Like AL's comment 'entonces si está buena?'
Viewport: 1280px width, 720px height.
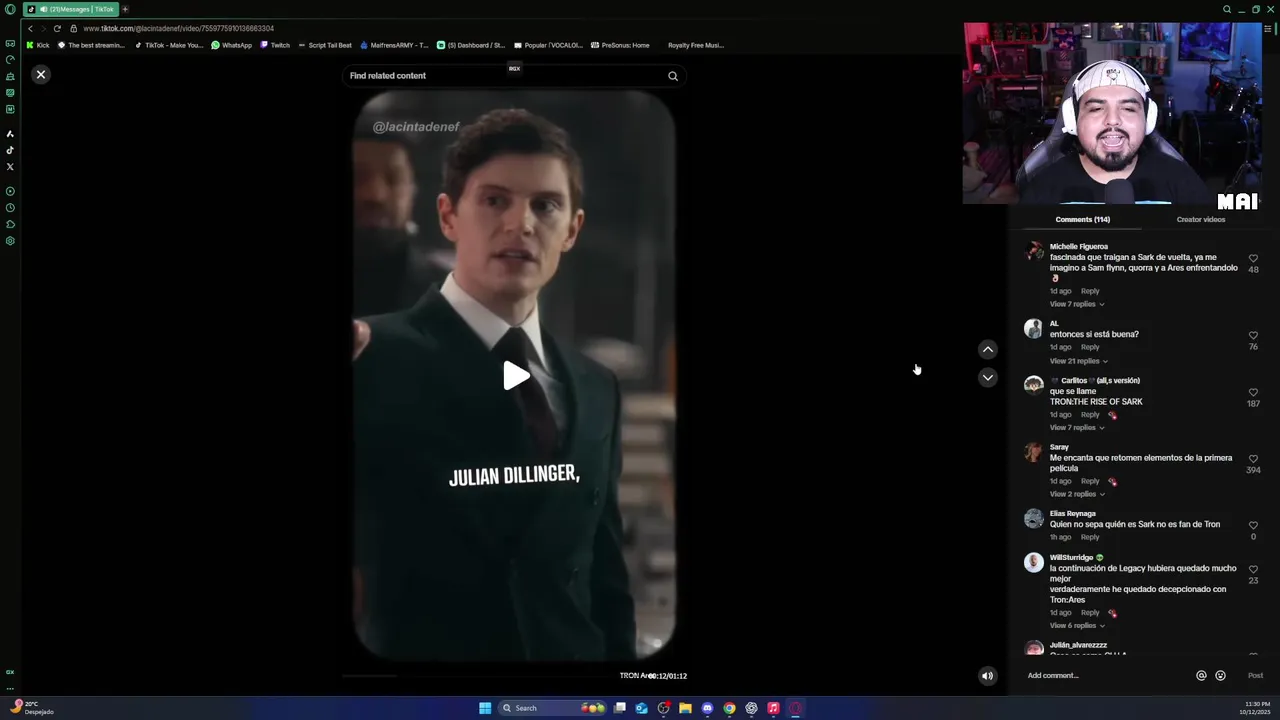point(1253,336)
